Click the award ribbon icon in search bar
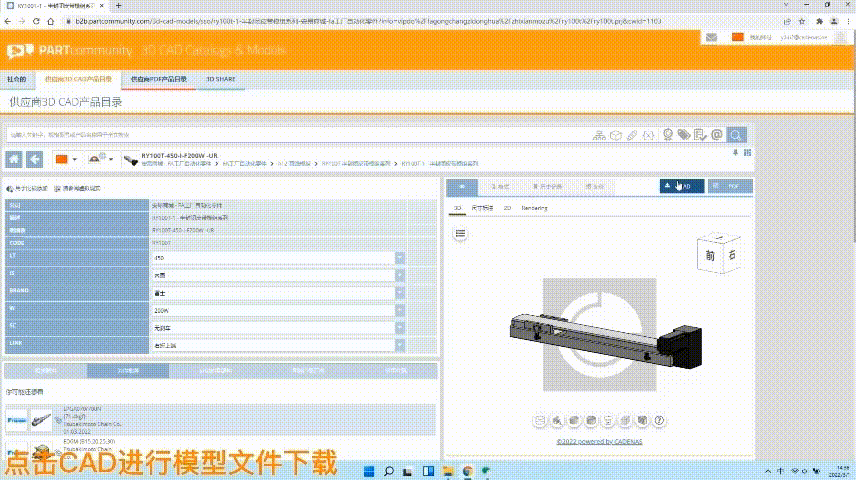 point(668,135)
